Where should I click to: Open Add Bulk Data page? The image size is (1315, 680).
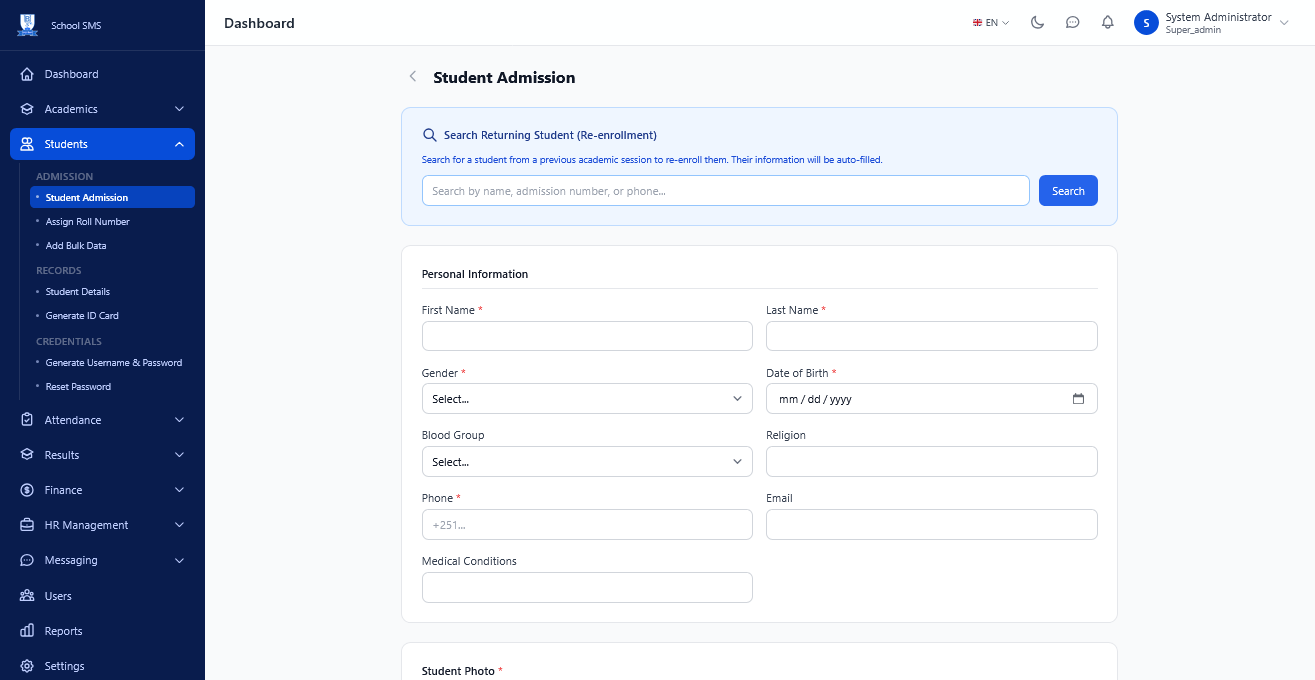pyautogui.click(x=76, y=246)
